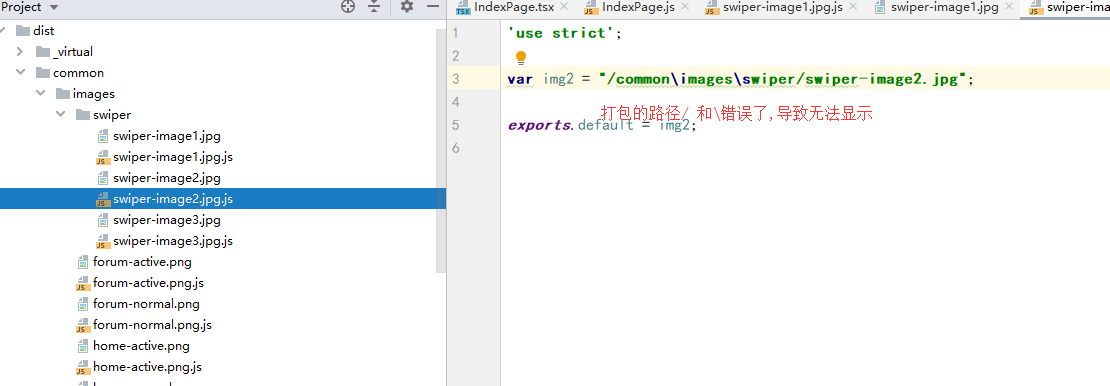The image size is (1110, 386).
Task: Click the locate/select opened file target icon
Action: point(348,7)
